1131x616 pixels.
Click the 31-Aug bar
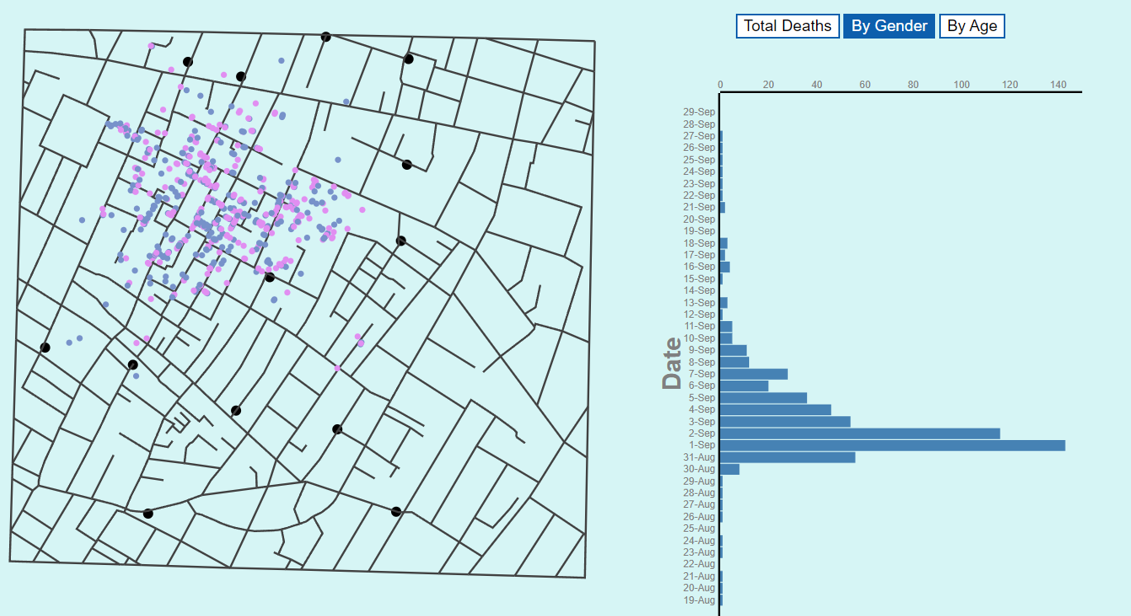[x=788, y=457]
